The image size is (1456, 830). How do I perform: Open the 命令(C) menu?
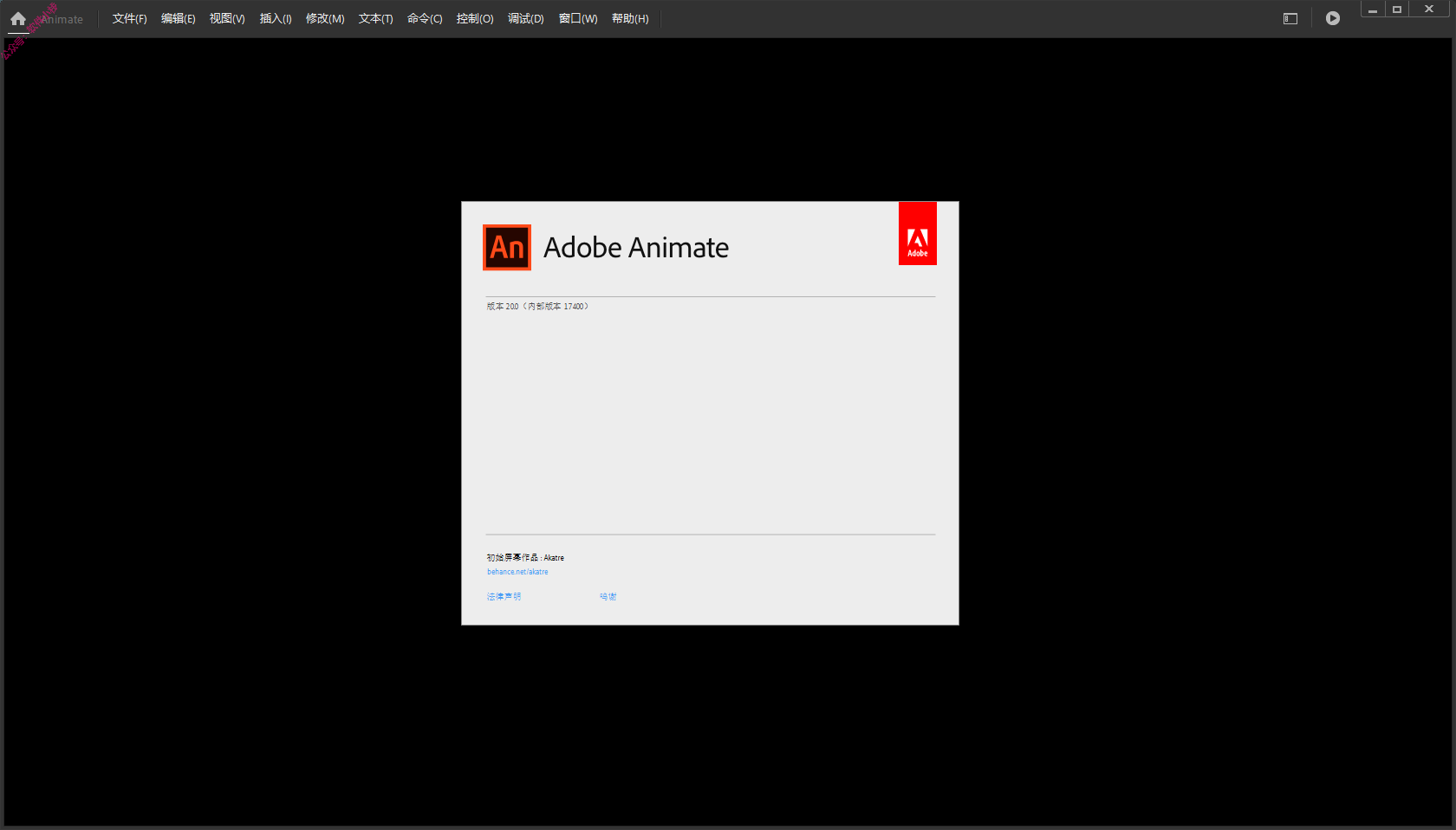tap(425, 18)
